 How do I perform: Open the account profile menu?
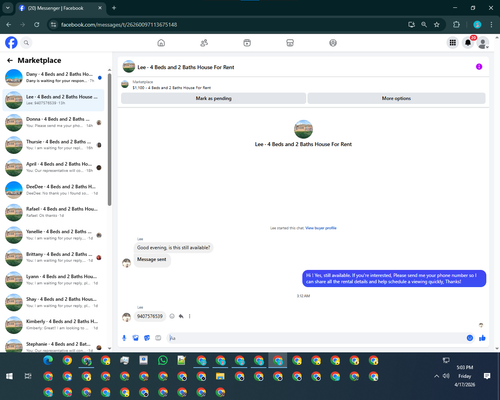(x=483, y=43)
